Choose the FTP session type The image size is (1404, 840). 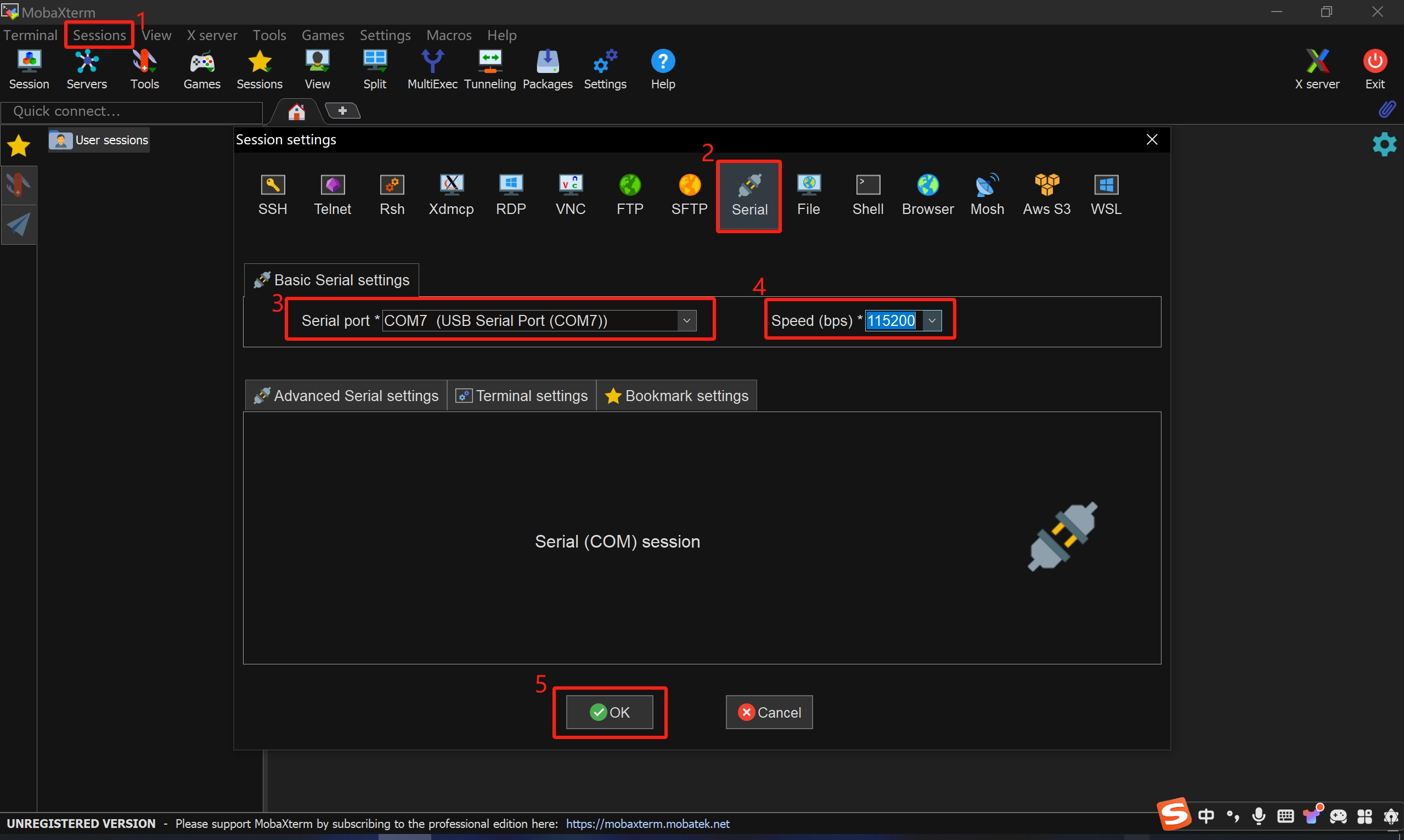pyautogui.click(x=630, y=195)
